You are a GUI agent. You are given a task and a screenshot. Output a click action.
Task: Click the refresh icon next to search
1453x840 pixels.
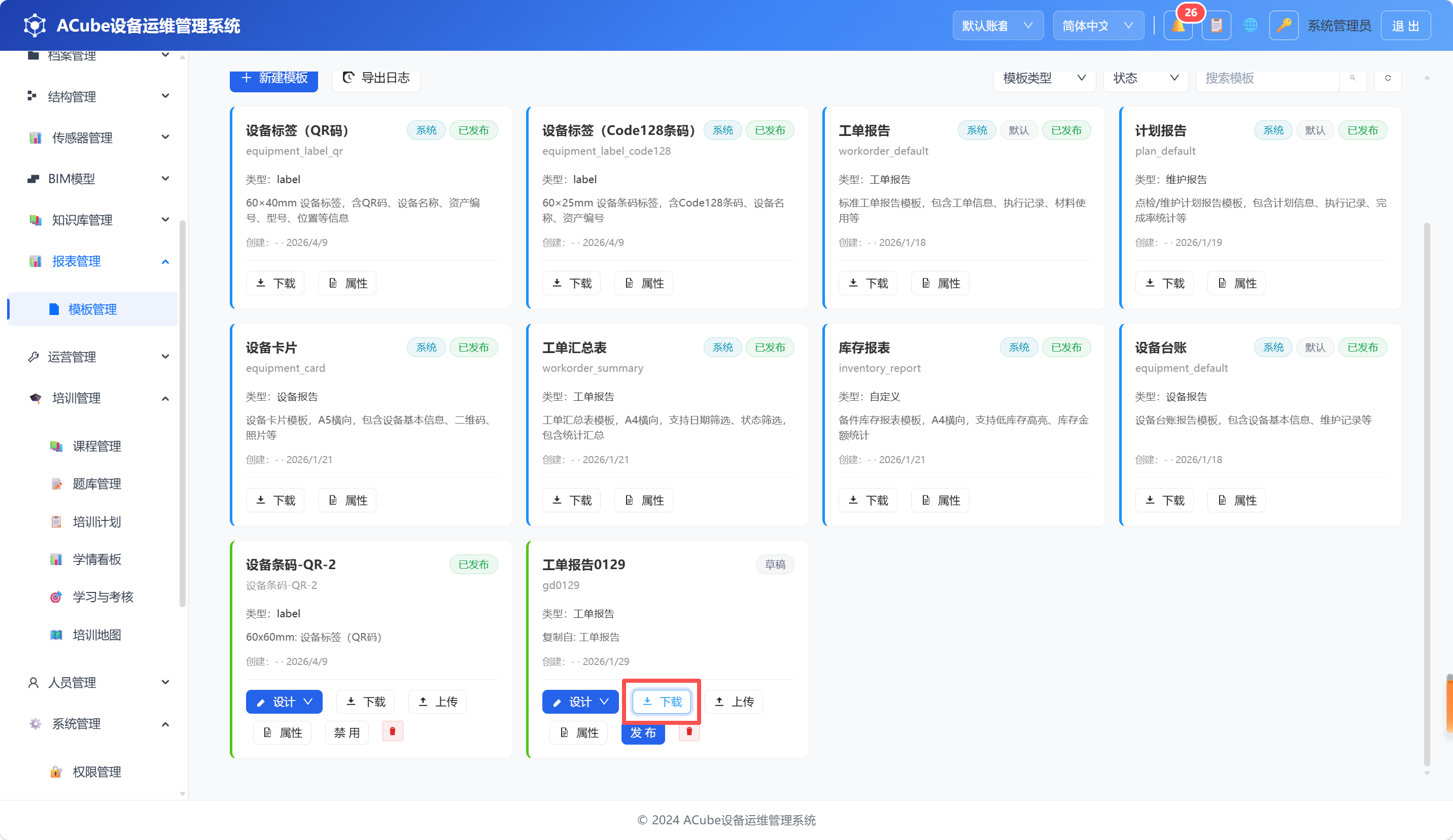click(x=1388, y=78)
